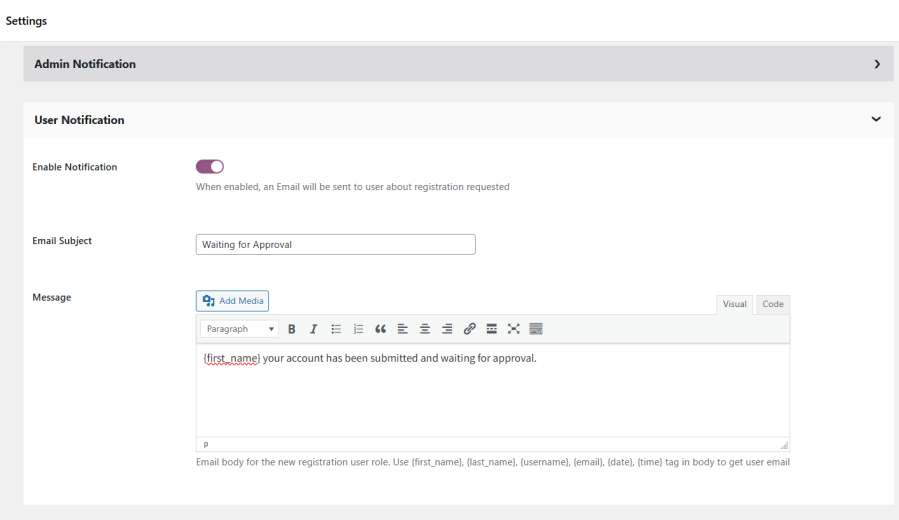Align message text right

[x=447, y=329]
